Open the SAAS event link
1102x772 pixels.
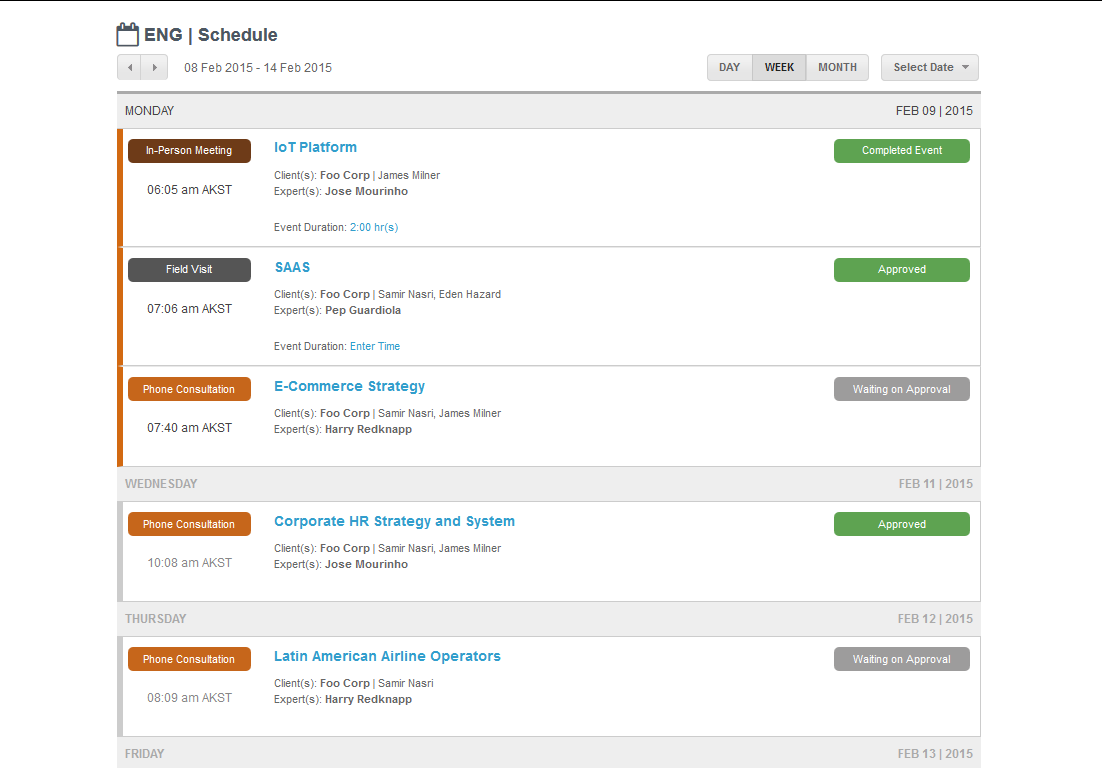click(x=292, y=267)
